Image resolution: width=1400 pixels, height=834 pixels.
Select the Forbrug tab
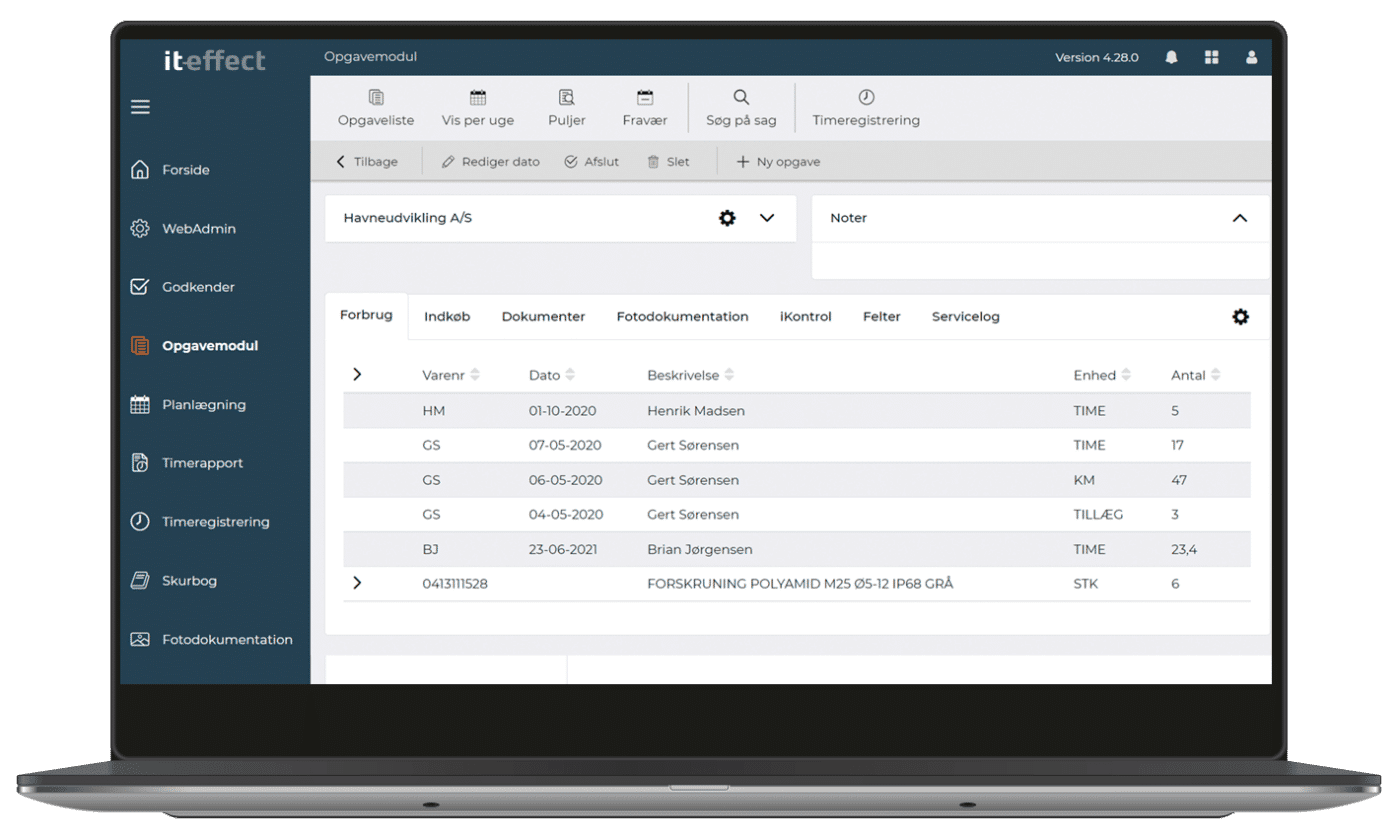tap(366, 315)
